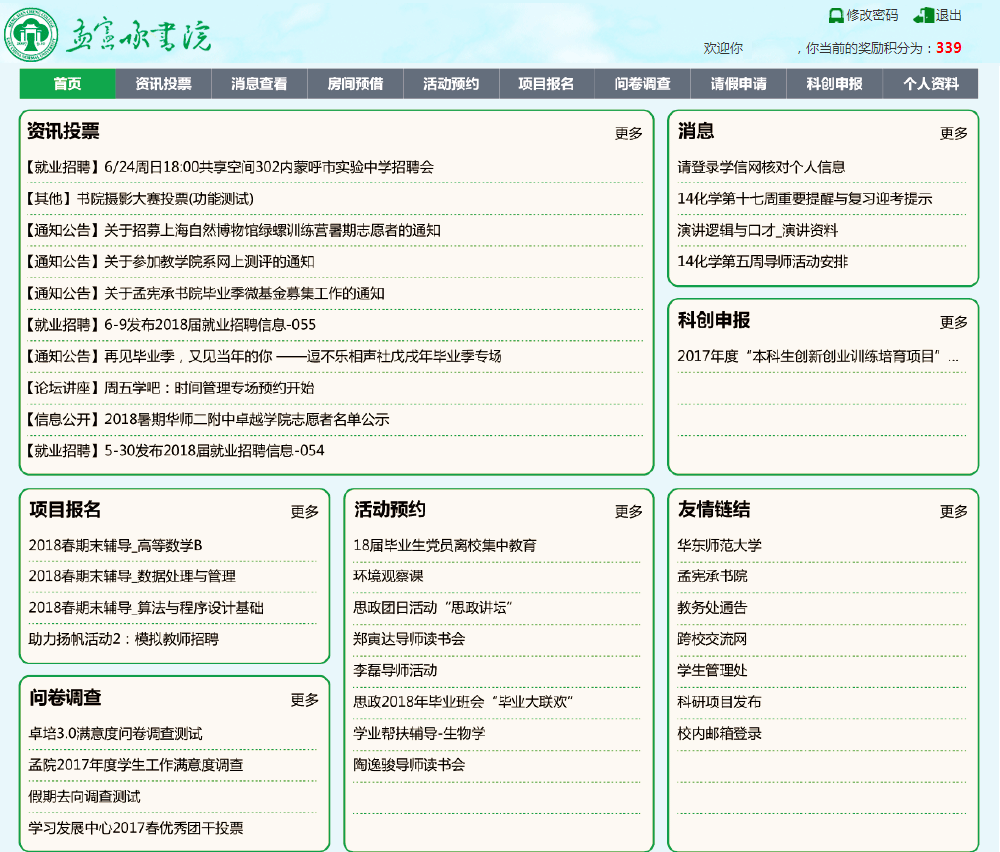Open 2018春期末辅导_数据处理与管理

pos(132,576)
